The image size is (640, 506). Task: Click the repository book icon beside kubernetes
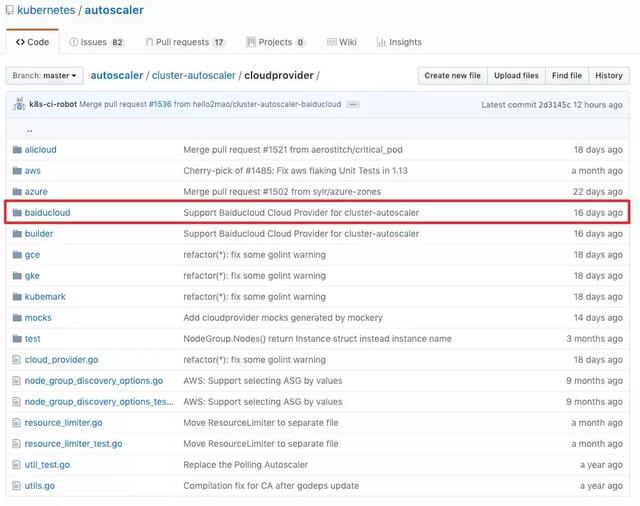(9, 10)
